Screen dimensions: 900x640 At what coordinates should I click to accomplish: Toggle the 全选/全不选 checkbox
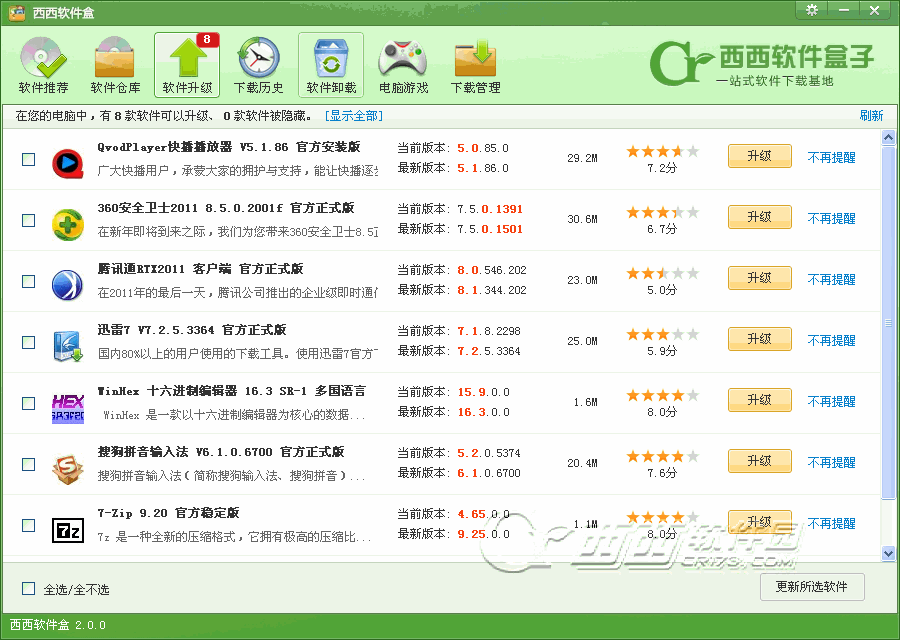tap(29, 588)
